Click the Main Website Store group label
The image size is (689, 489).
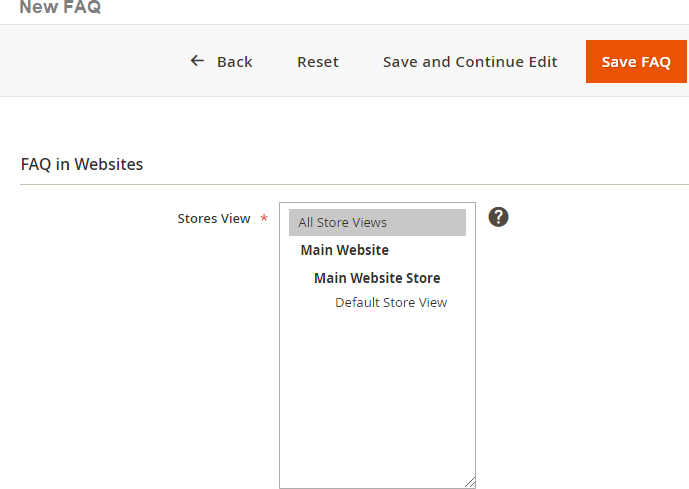click(x=377, y=278)
